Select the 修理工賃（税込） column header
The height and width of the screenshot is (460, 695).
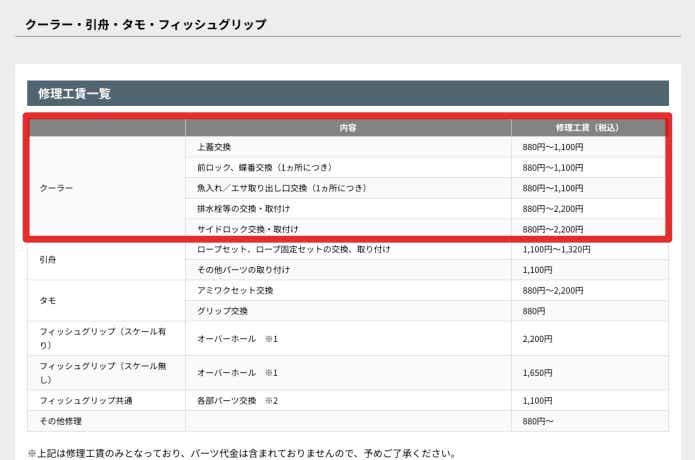coord(588,128)
